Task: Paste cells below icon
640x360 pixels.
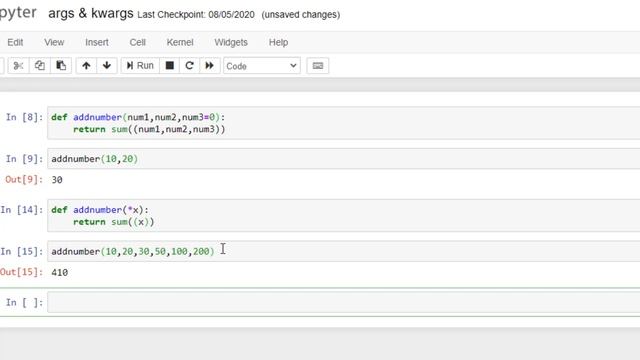Action: pyautogui.click(x=61, y=66)
